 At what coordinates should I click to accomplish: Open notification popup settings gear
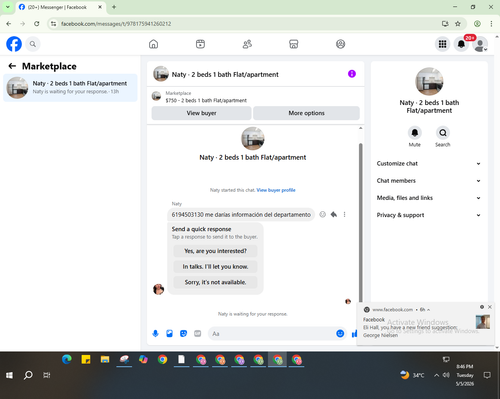pyautogui.click(x=482, y=307)
